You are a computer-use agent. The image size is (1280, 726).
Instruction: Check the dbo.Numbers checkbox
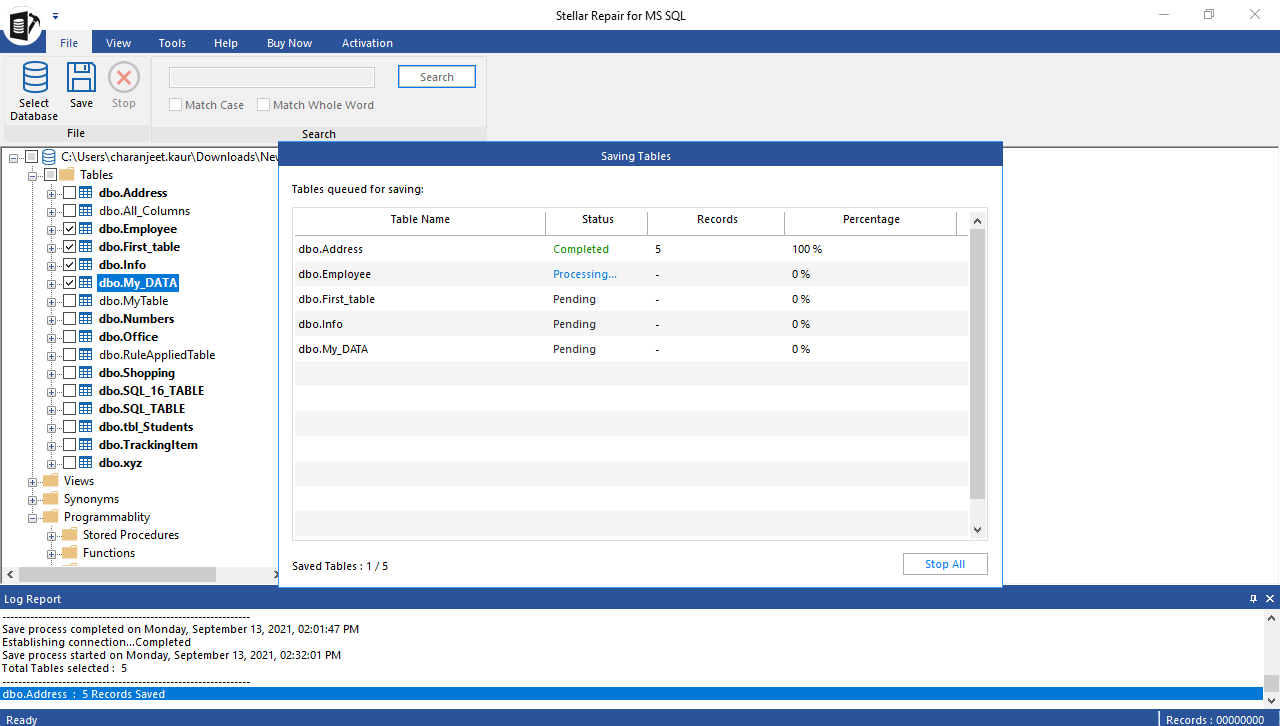coord(69,319)
